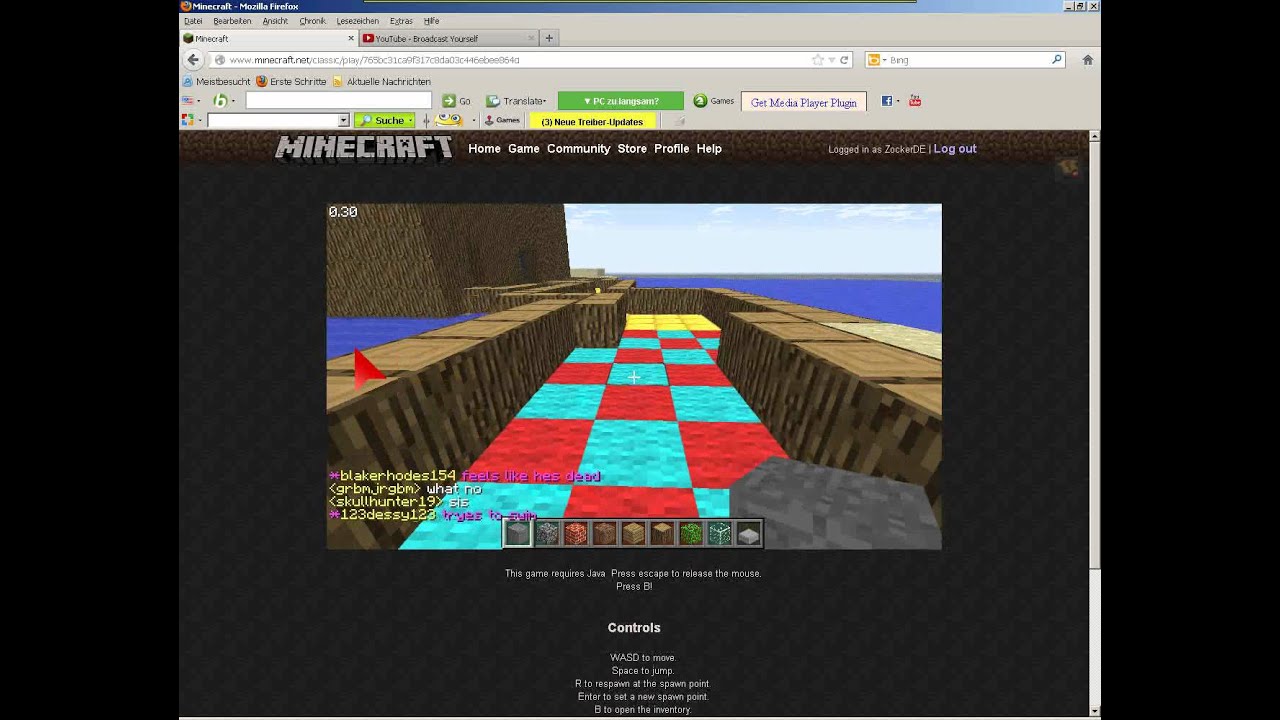1280x720 pixels.
Task: Open the Datei menu
Action: (x=193, y=21)
